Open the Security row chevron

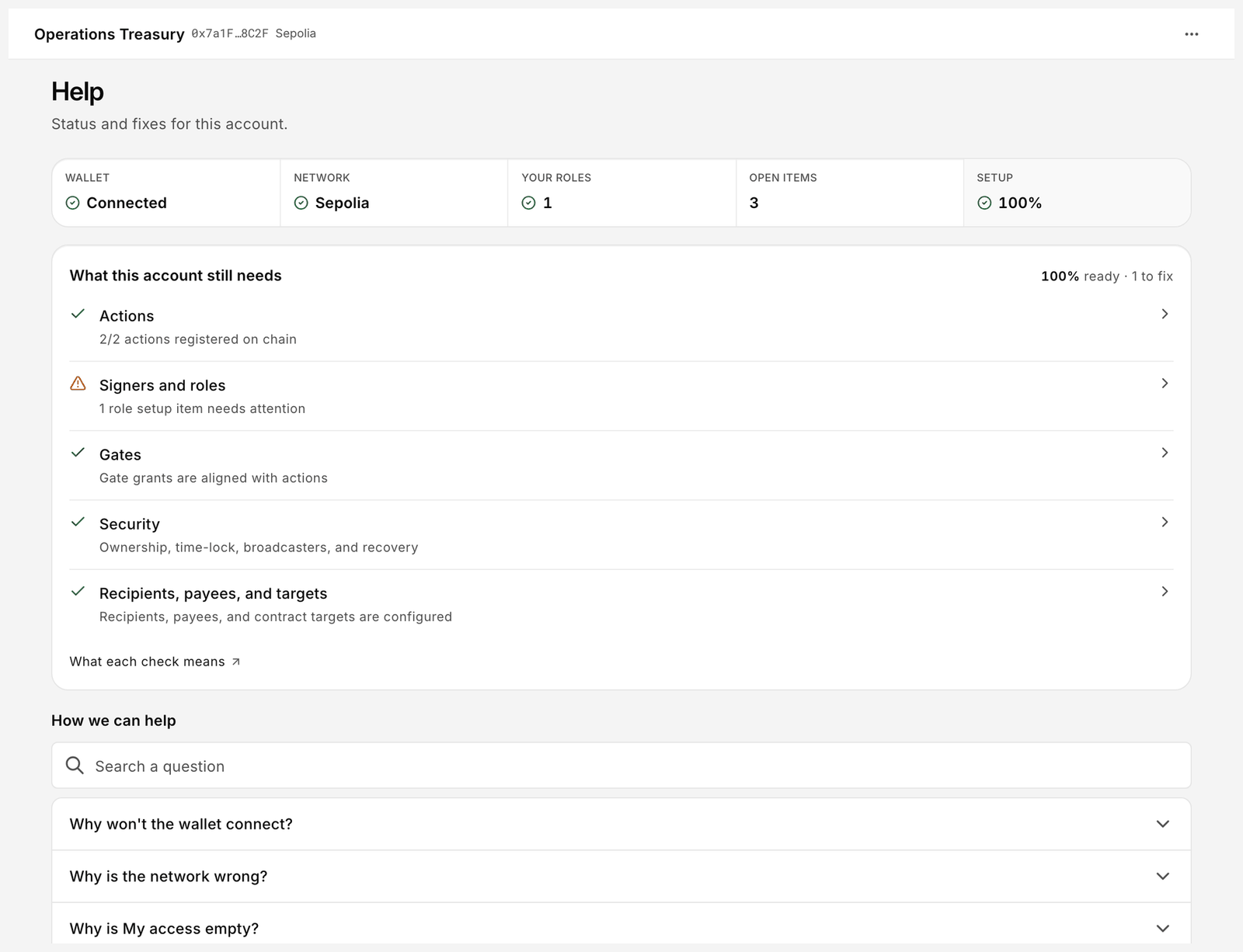pyautogui.click(x=1165, y=522)
